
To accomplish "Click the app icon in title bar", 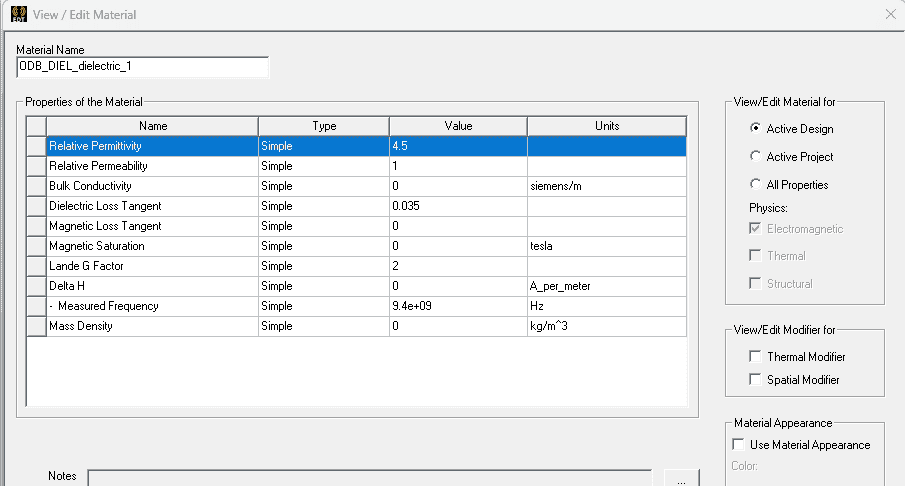I will (x=17, y=15).
